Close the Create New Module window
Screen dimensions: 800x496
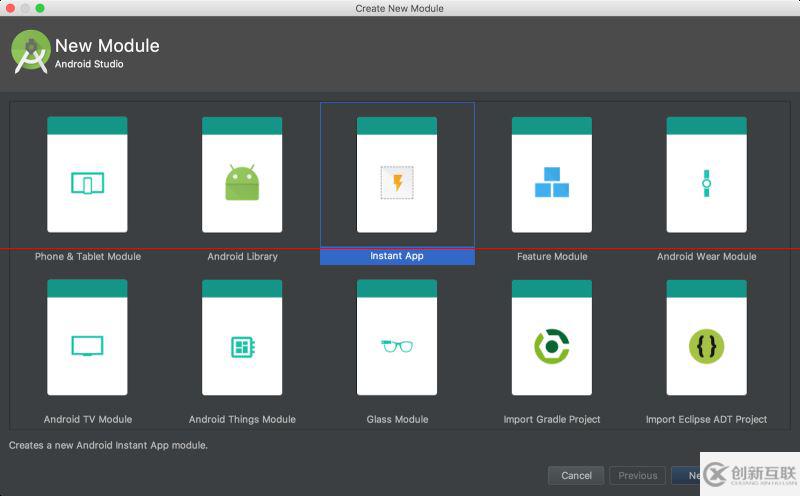8,8
